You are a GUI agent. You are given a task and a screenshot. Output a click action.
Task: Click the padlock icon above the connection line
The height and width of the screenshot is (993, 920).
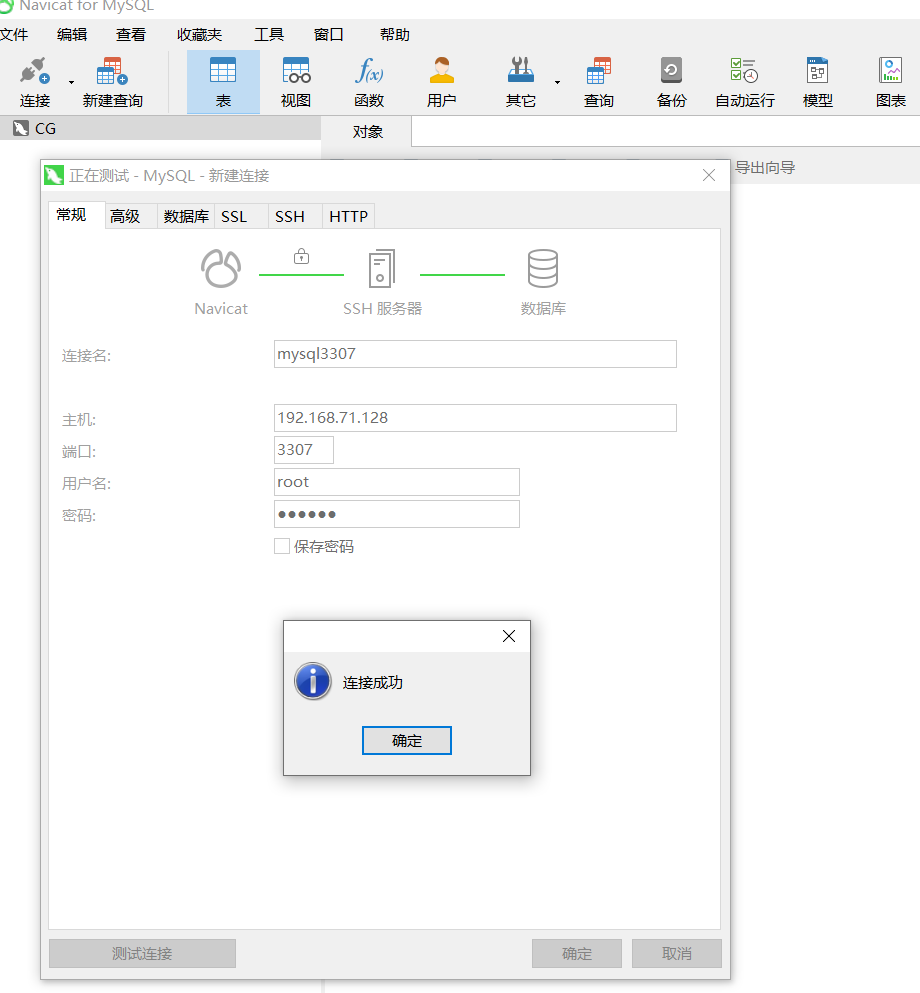click(x=301, y=256)
